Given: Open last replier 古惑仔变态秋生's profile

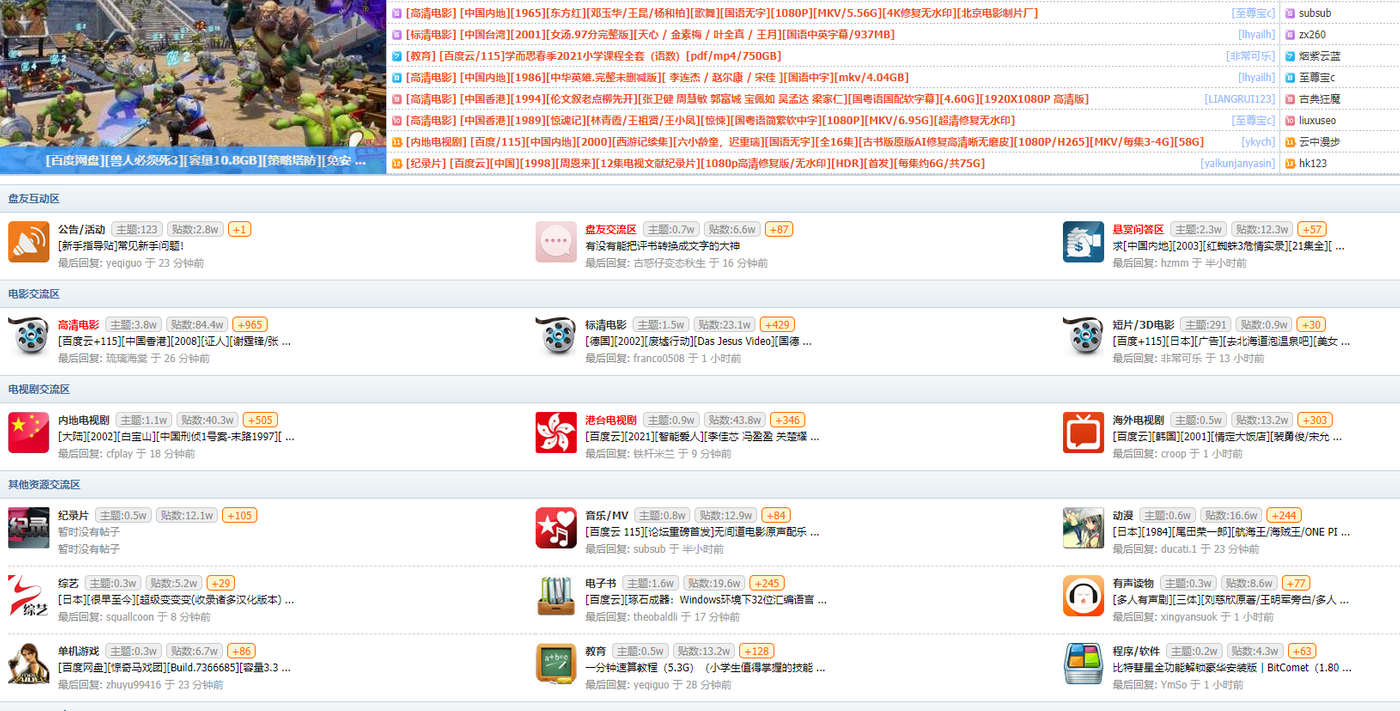Looking at the screenshot, I should pyautogui.click(x=670, y=263).
